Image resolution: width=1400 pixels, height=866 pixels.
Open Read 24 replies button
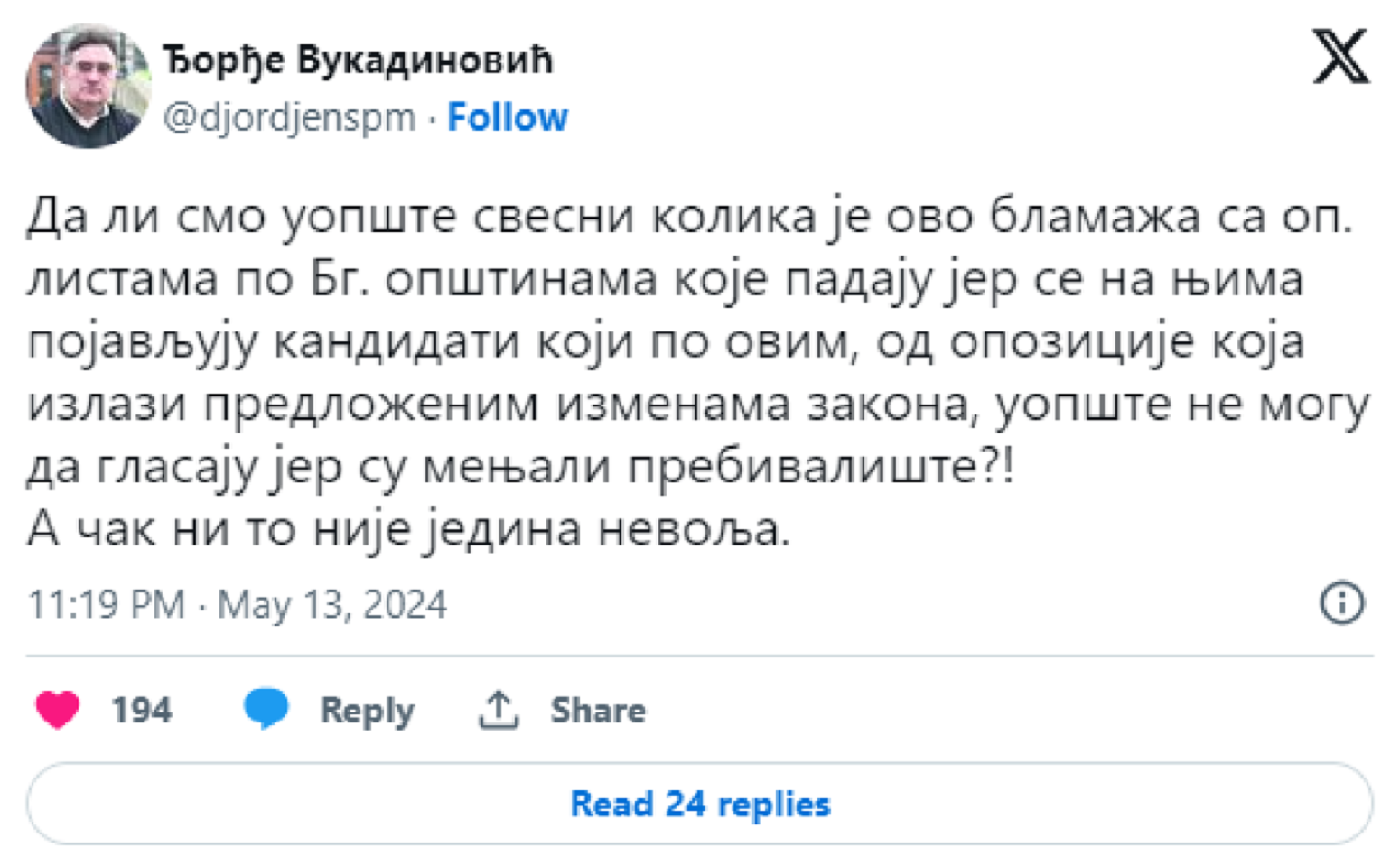click(700, 804)
